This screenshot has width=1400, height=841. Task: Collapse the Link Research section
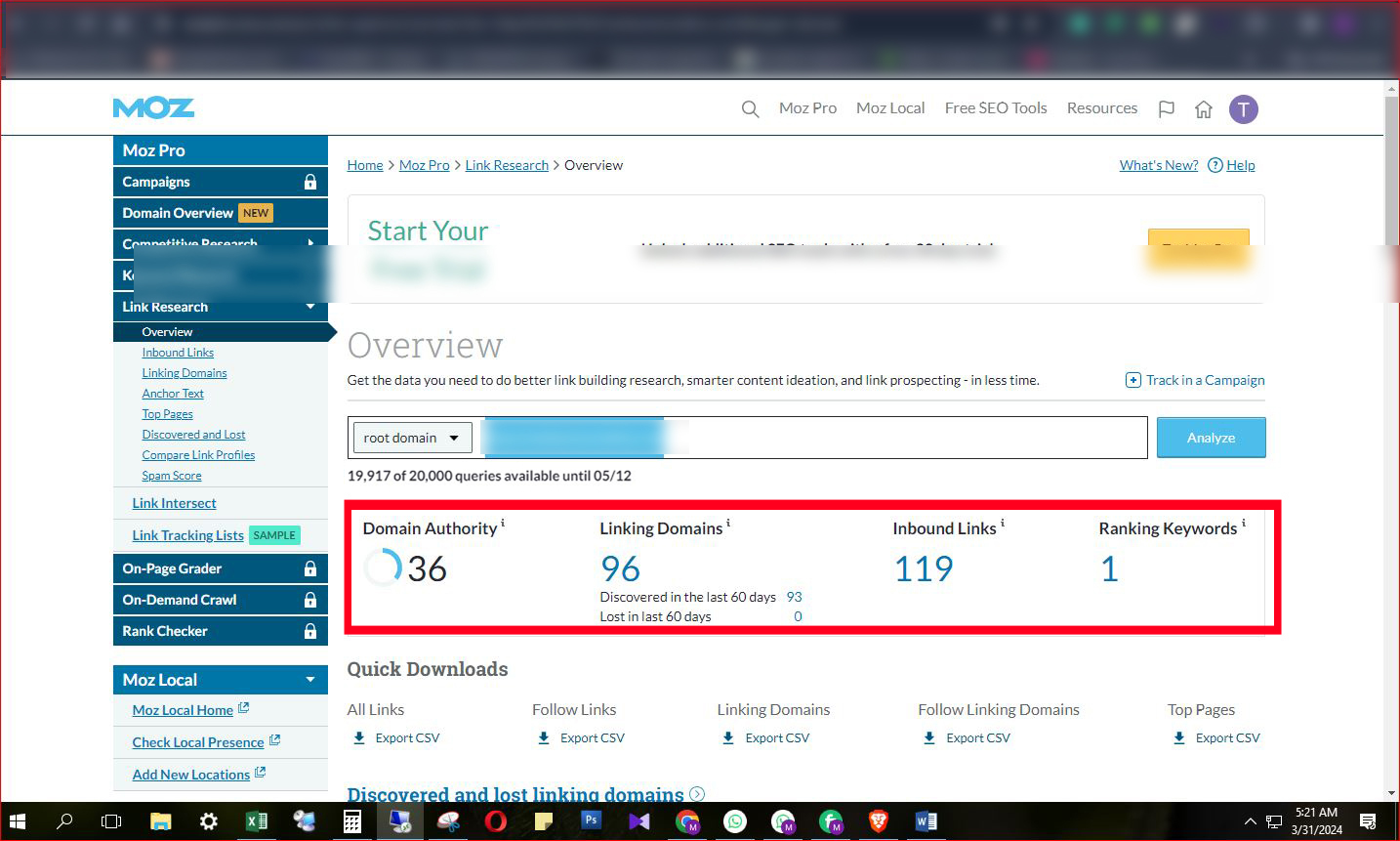click(x=309, y=306)
